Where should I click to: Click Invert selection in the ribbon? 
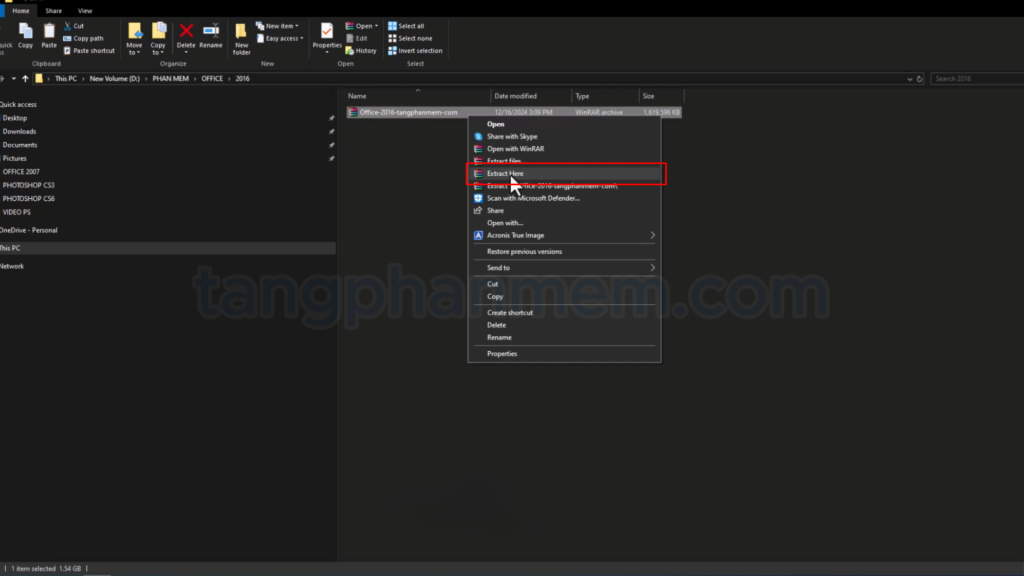(415, 51)
